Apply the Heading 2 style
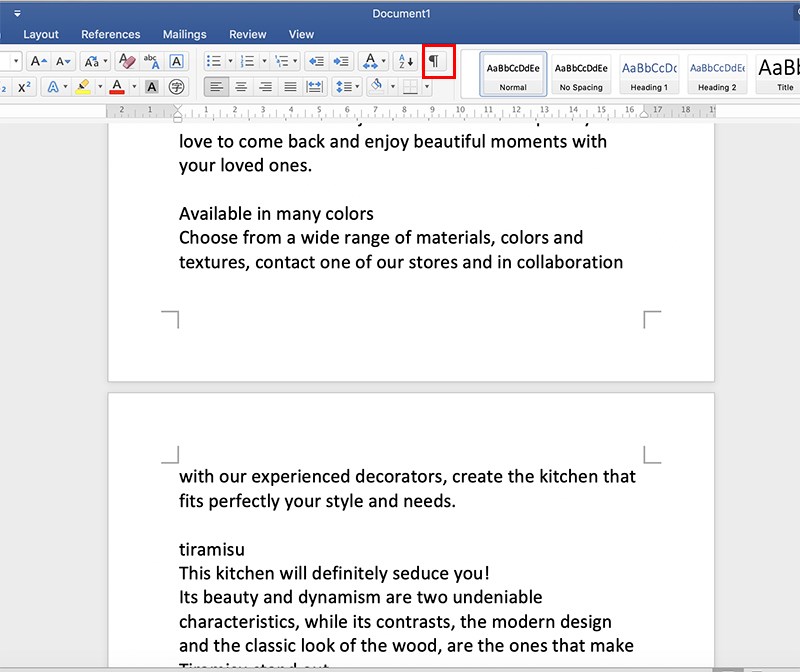The width and height of the screenshot is (800, 672). pyautogui.click(x=717, y=74)
